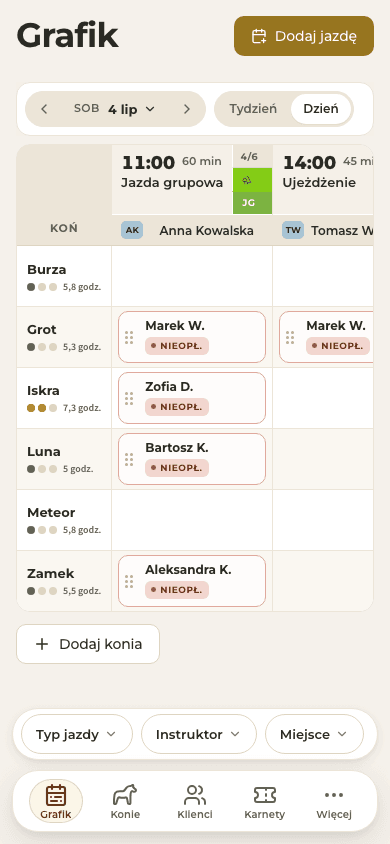This screenshot has height=844, width=390.
Task: Switch to Tydzień view
Action: [x=253, y=109]
